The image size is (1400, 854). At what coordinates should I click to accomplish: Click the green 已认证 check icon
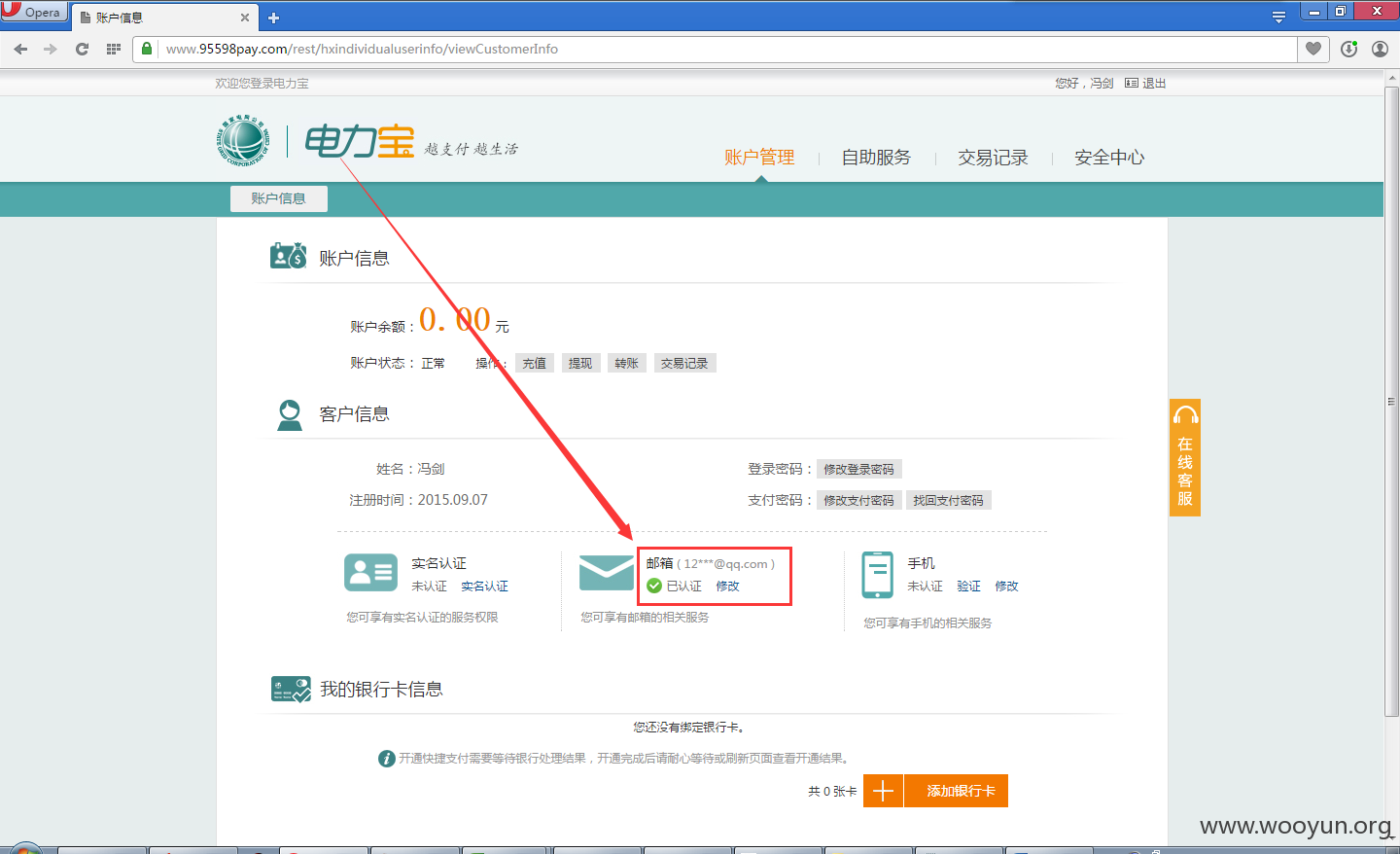coord(654,586)
